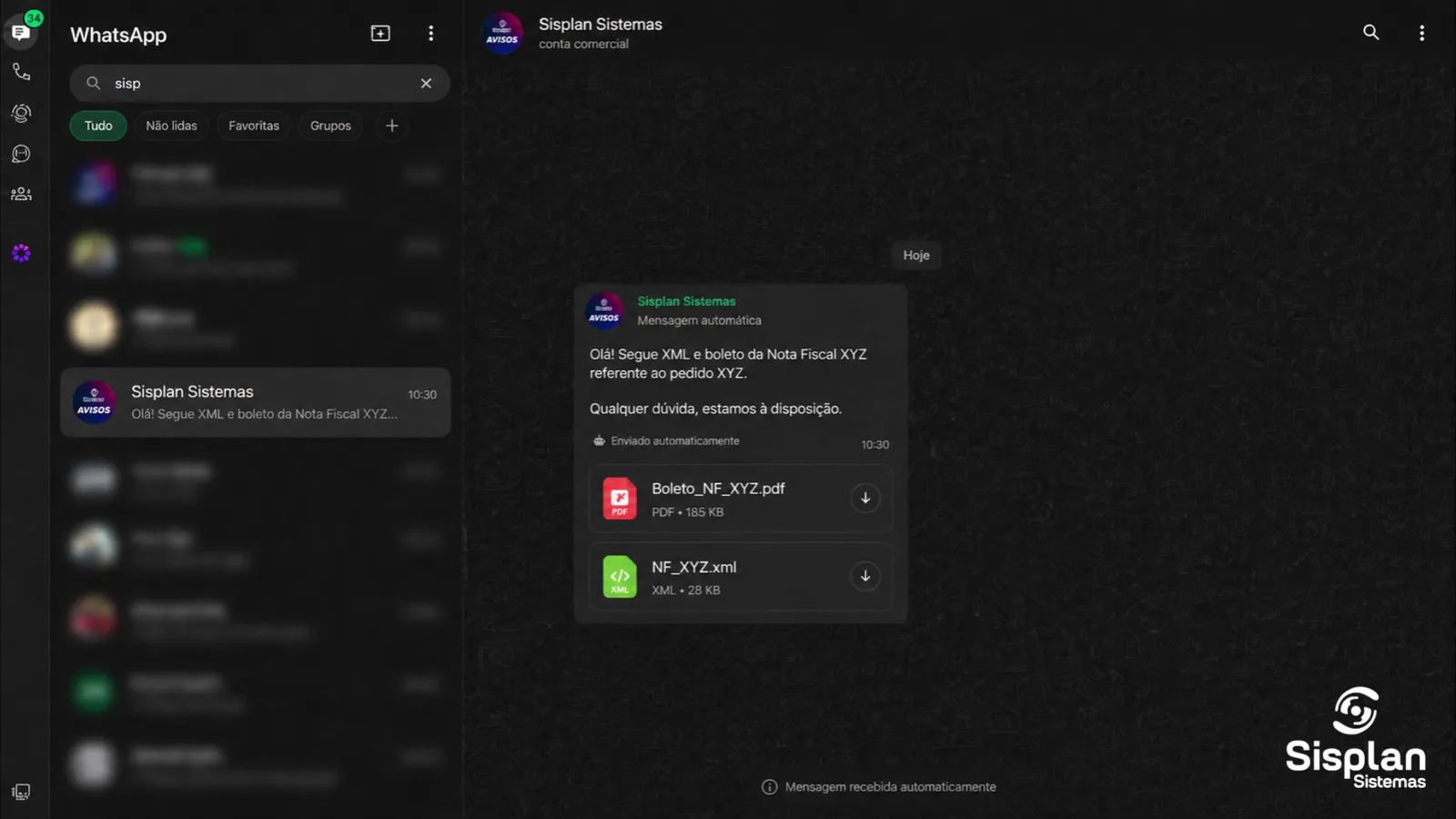Viewport: 1456px width, 819px height.
Task: Open the purple Meta AI icon
Action: (21, 253)
